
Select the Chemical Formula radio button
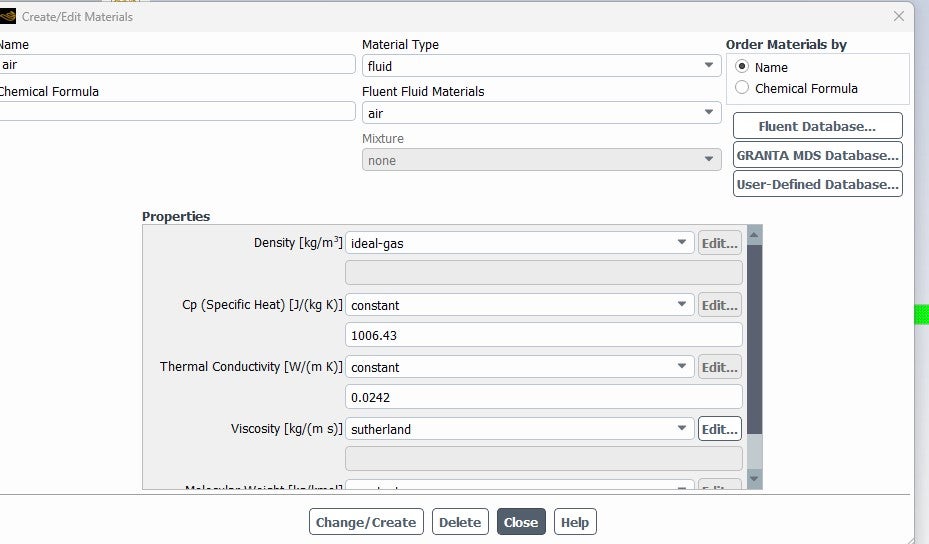742,88
